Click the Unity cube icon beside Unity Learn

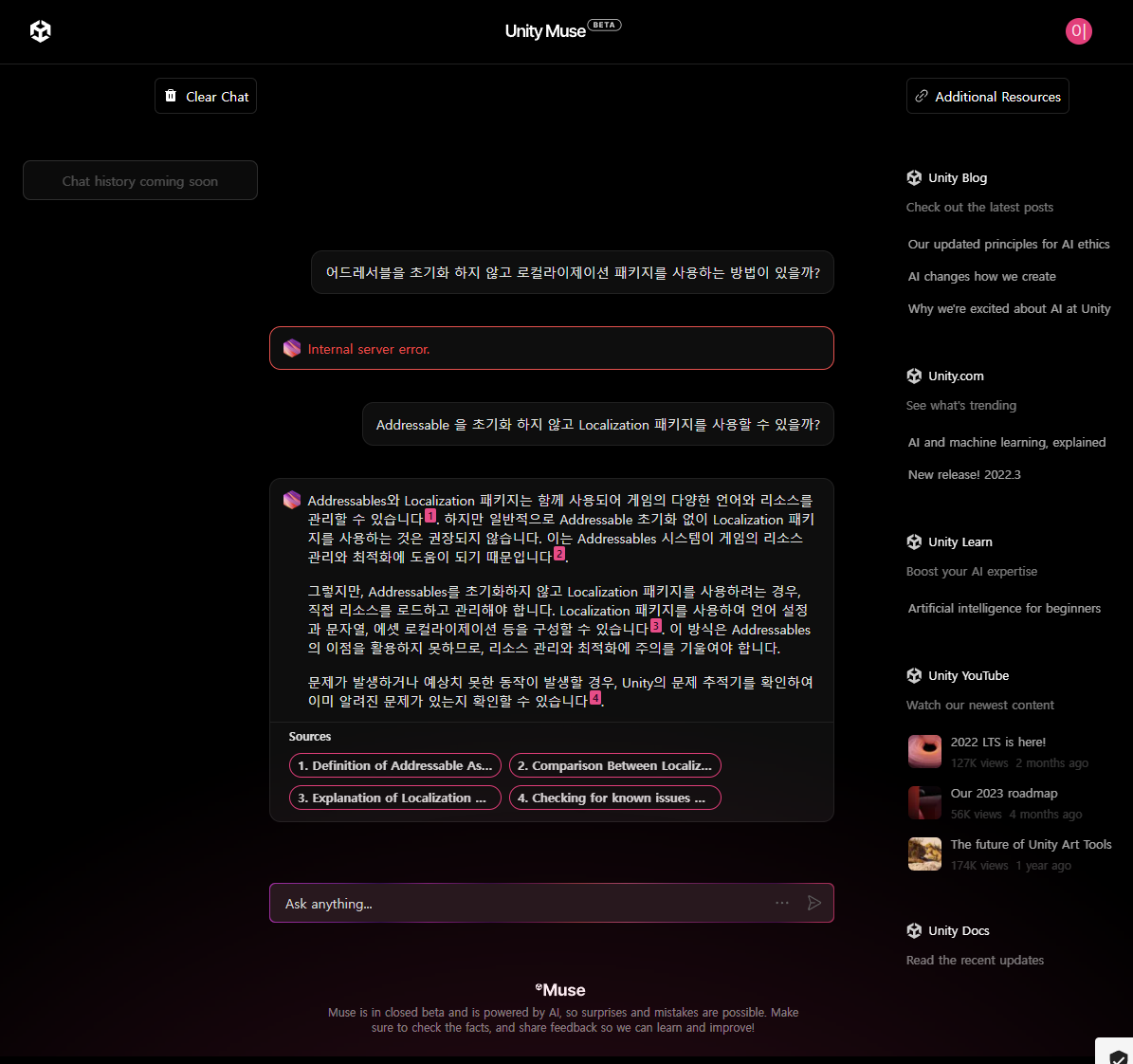tap(914, 542)
